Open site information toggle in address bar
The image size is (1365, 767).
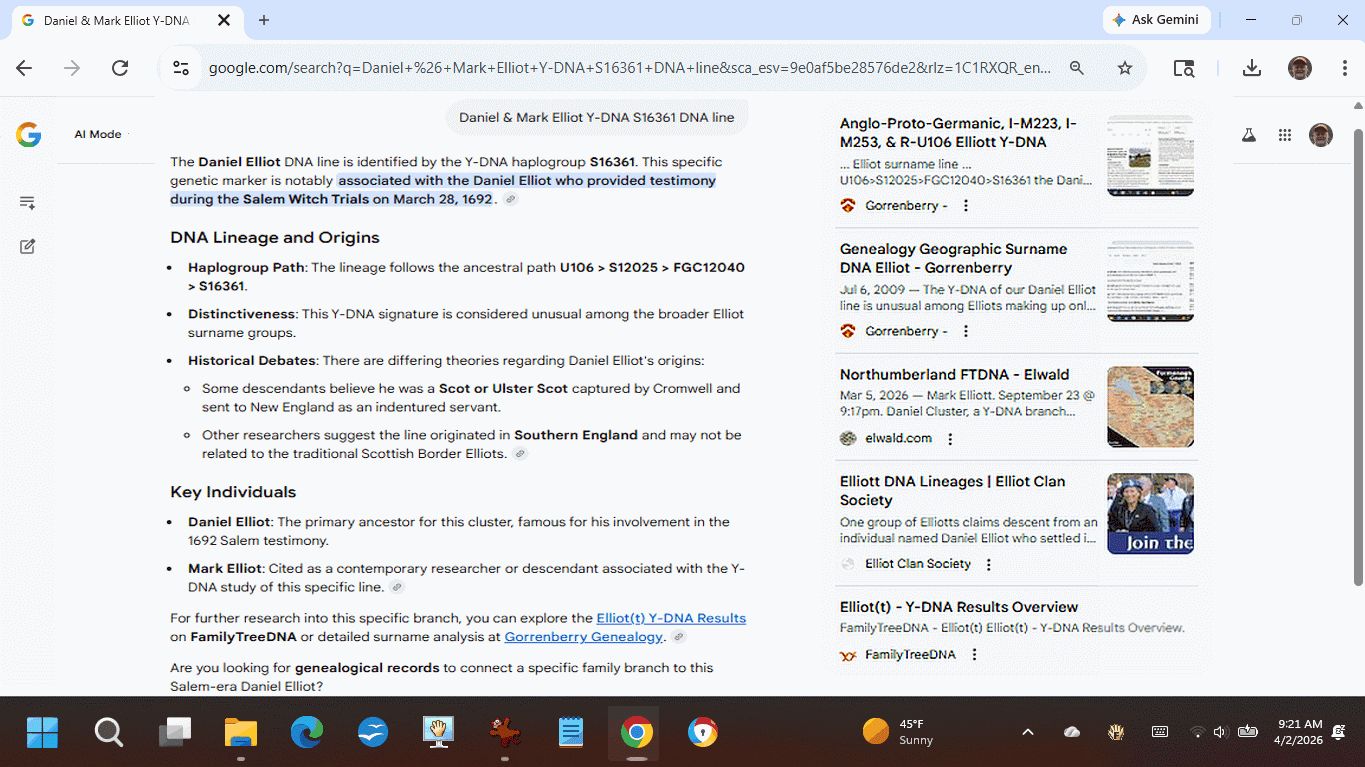[181, 68]
